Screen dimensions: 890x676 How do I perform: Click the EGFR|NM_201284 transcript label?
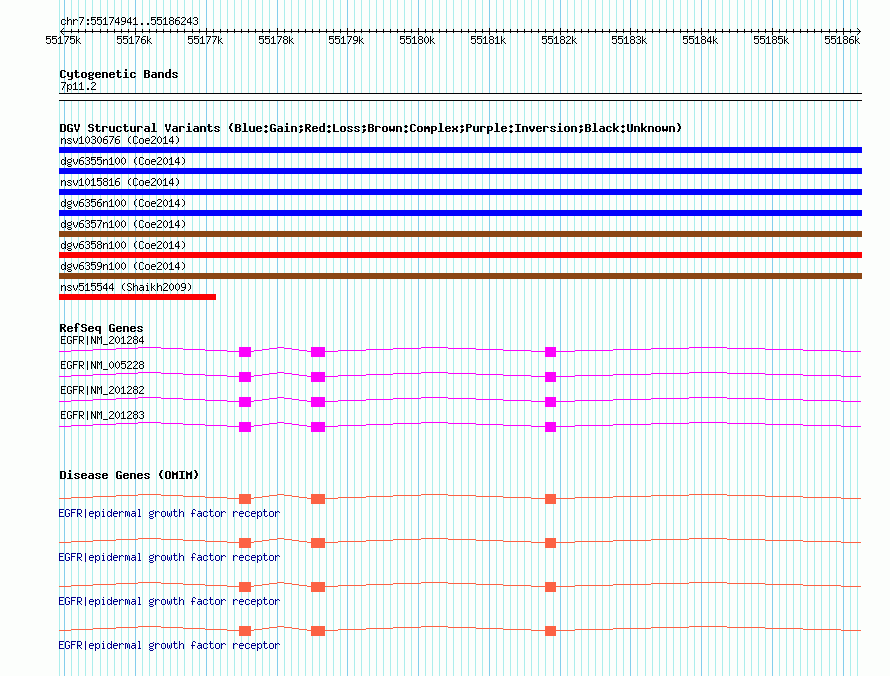102,341
